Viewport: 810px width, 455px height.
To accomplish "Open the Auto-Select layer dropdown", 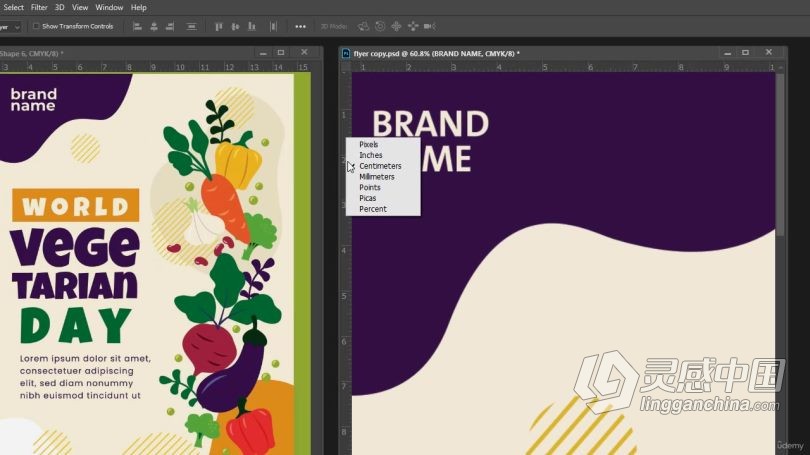I will 10,26.
